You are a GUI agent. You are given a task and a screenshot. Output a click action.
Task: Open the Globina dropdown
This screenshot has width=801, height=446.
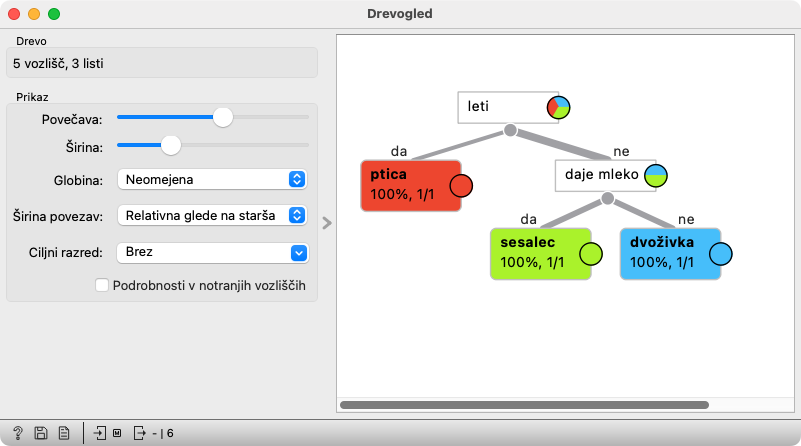pos(211,180)
